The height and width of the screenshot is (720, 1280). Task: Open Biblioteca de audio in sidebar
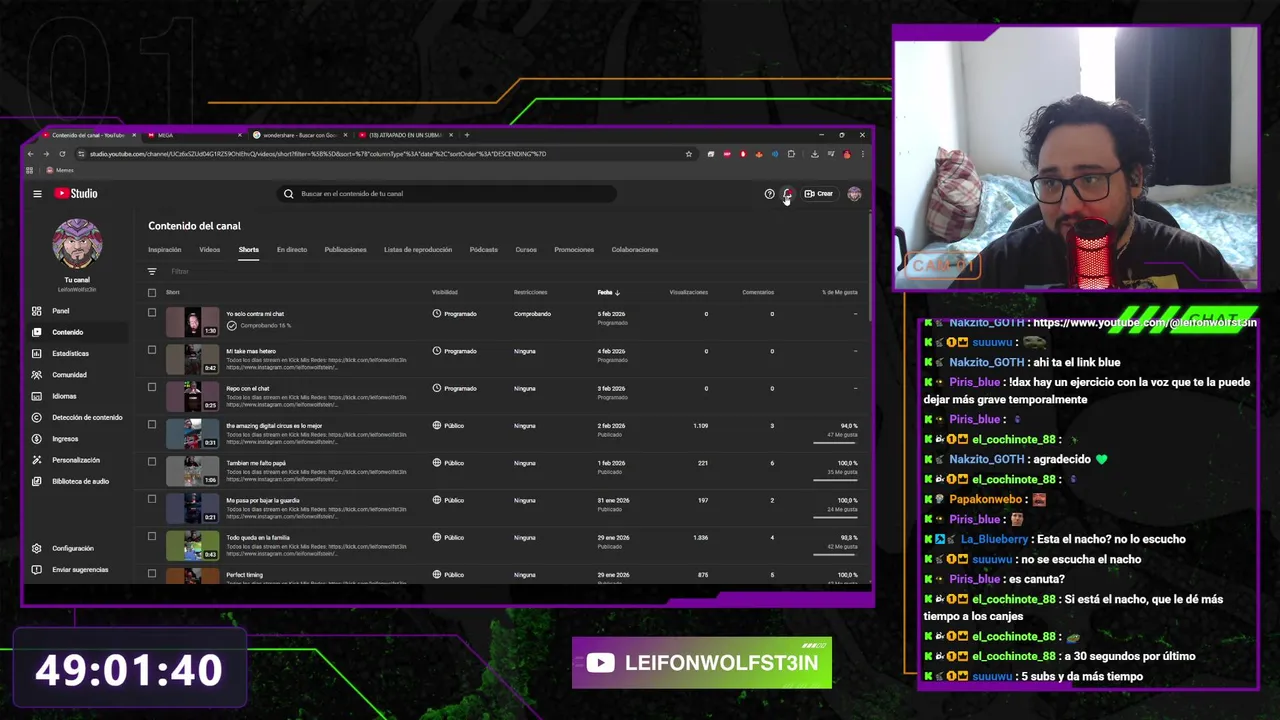coord(80,481)
